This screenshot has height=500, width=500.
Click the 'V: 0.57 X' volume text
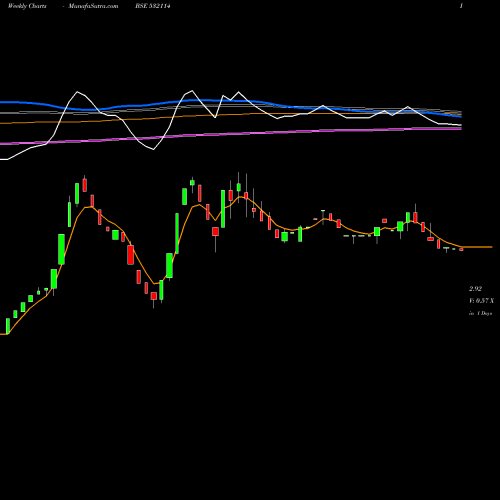click(x=481, y=301)
